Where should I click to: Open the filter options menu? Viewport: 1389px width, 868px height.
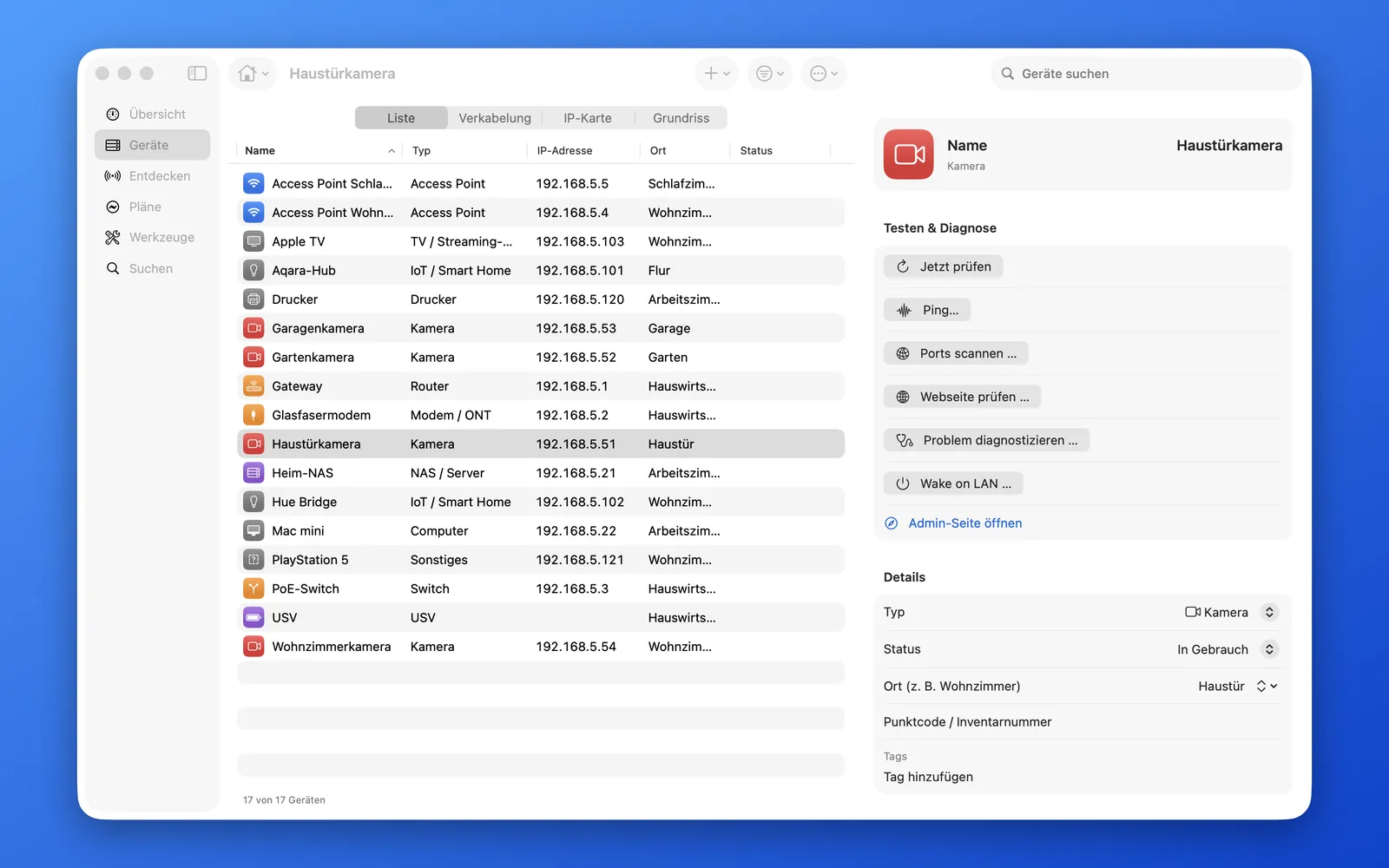[769, 74]
